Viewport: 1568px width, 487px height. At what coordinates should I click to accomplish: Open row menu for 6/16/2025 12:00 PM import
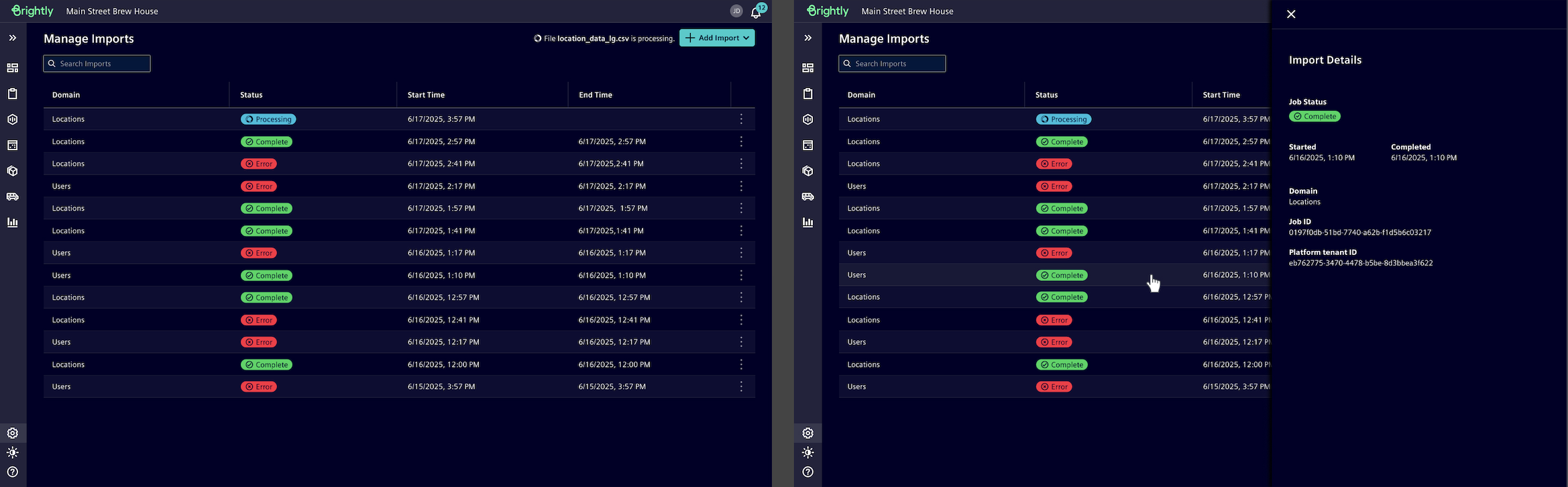click(741, 365)
